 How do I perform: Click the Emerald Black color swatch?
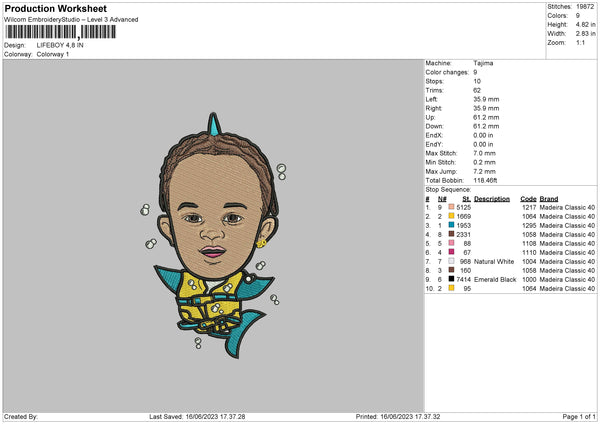tap(451, 279)
